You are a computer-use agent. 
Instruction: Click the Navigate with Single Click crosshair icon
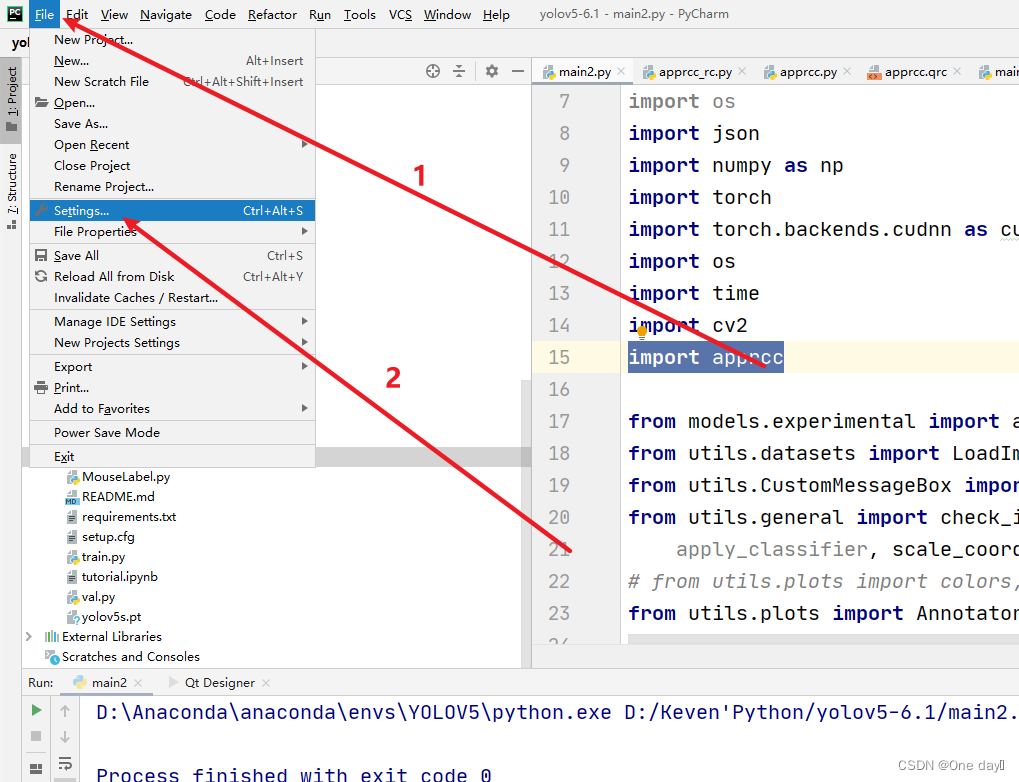pos(432,71)
